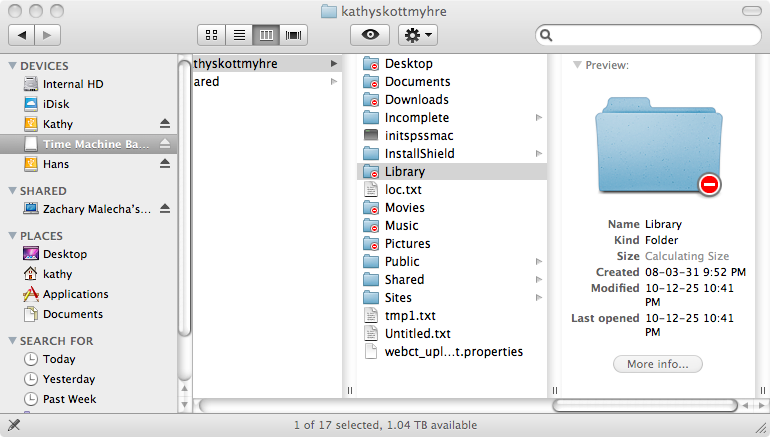770x437 pixels.
Task: Expand the Public folder arrow
Action: (539, 262)
